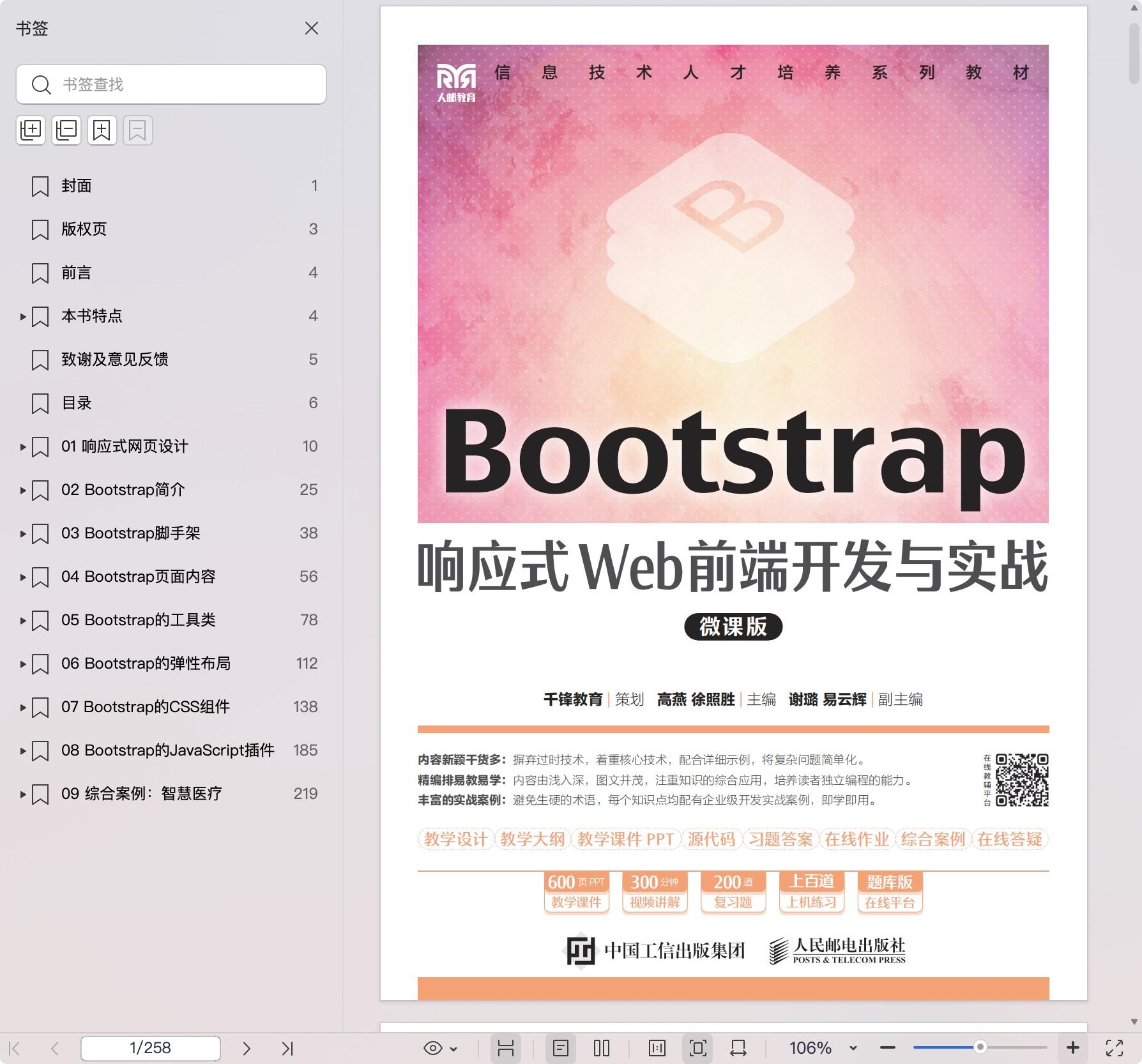1142x1064 pixels.
Task: Expand the 06 Bootstrap的弹性布局 chapter arrow
Action: point(22,664)
